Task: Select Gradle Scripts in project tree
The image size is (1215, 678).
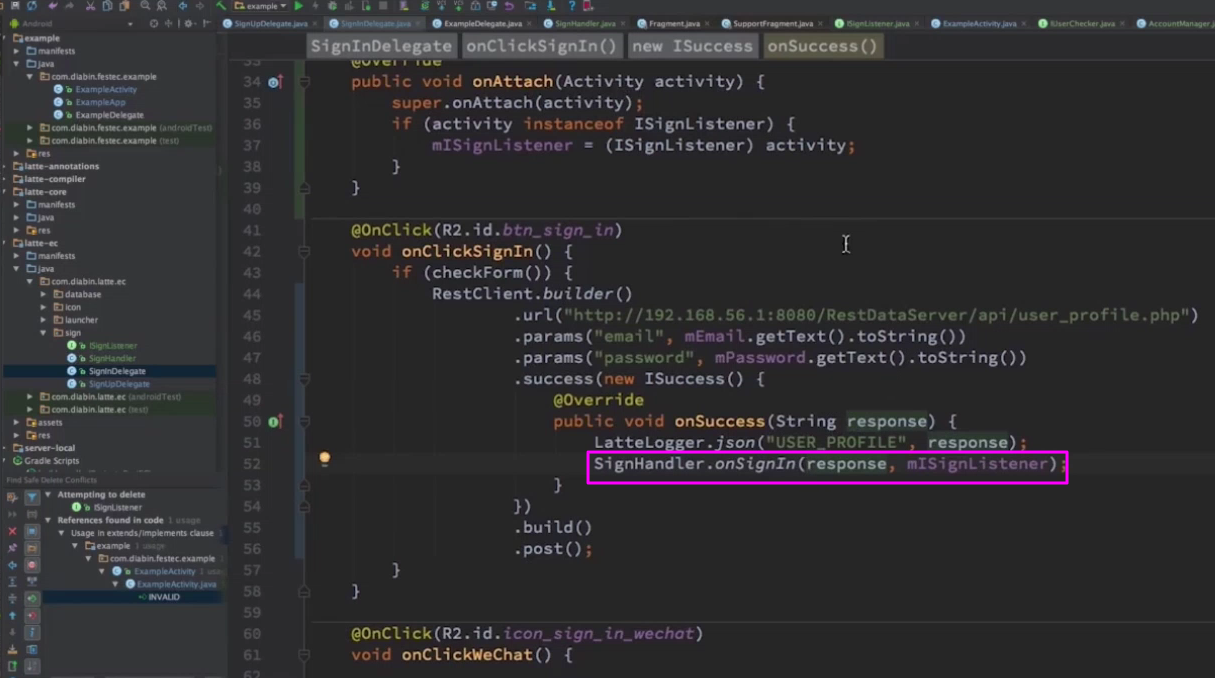Action: 52,461
